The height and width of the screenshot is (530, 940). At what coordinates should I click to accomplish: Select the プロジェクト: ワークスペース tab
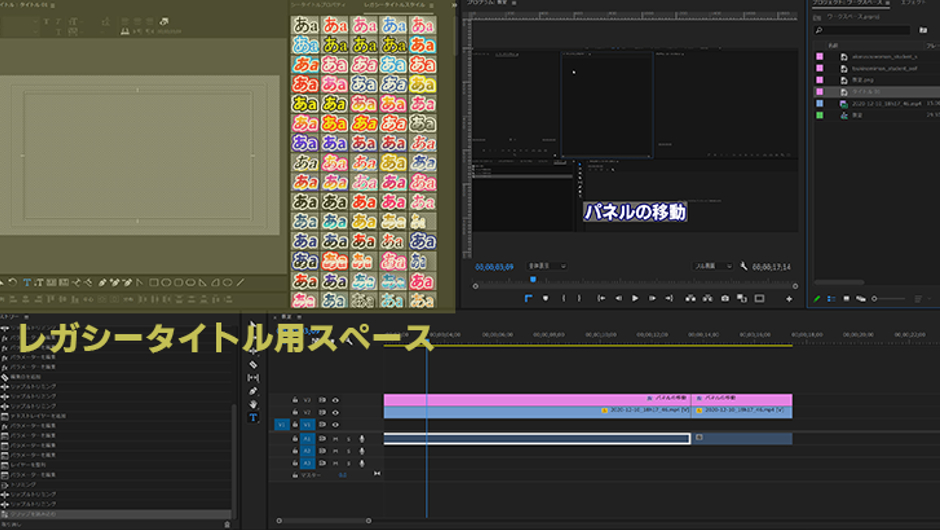coord(848,3)
